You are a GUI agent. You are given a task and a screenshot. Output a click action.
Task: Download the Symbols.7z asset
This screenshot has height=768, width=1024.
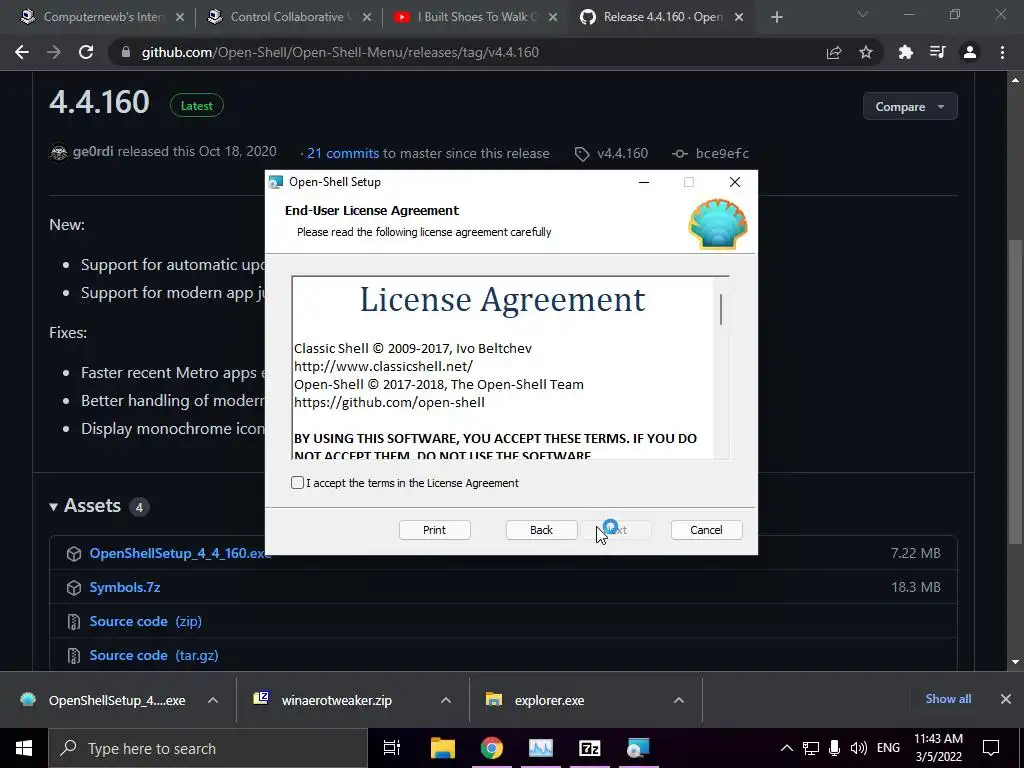coord(125,587)
